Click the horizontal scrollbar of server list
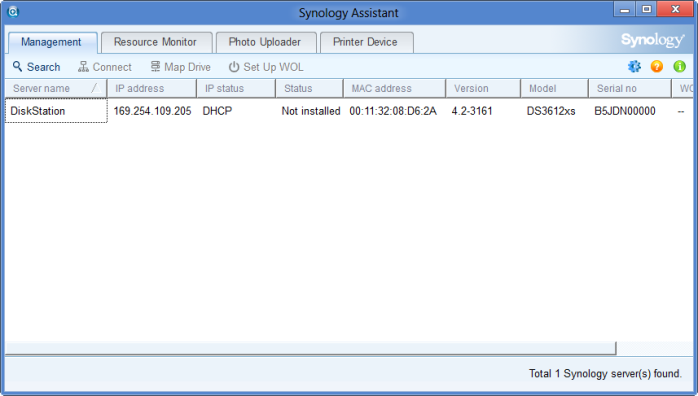Image resolution: width=698 pixels, height=396 pixels. click(x=311, y=348)
